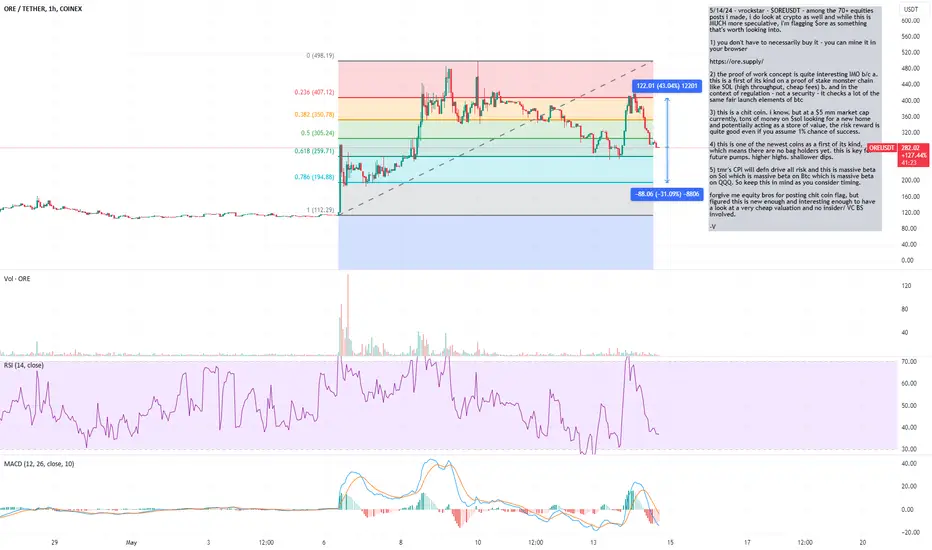Select the Fib level label 1 (112.29)
Viewport: 932px width, 550px height.
320,210
